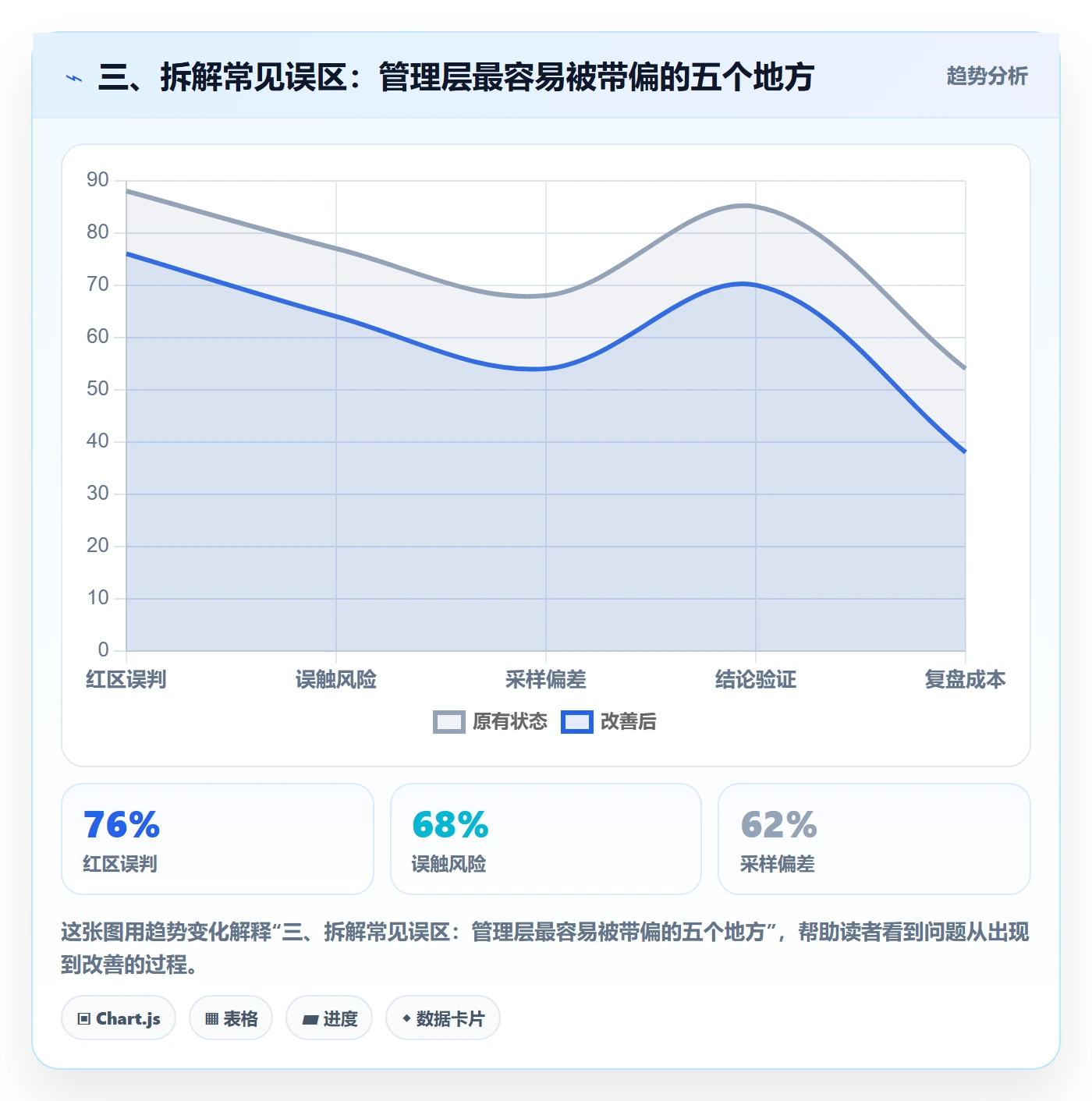Select the 进度 tag chip
The height and width of the screenshot is (1101, 1092).
(329, 1018)
